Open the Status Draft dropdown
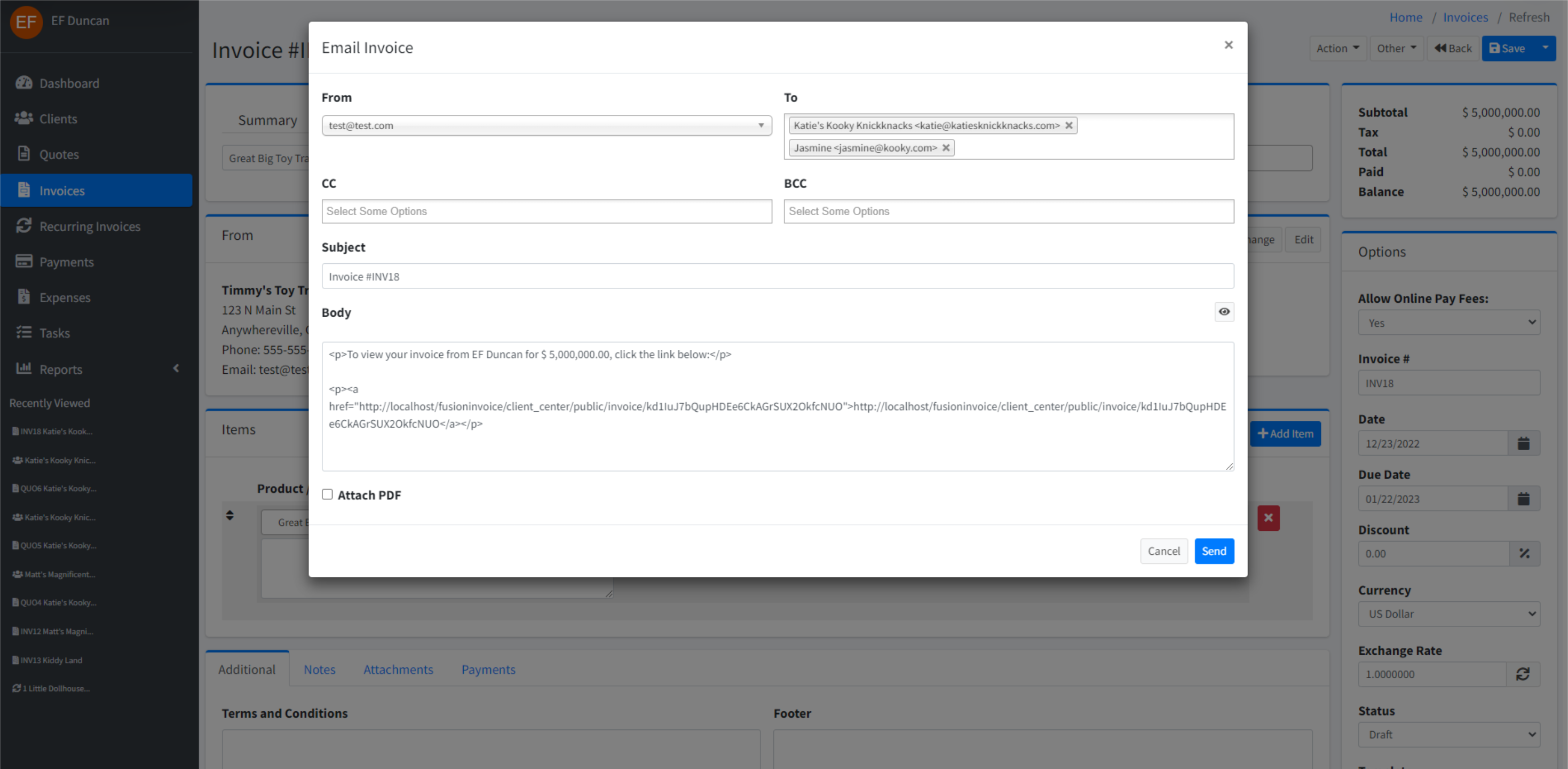 click(1448, 734)
